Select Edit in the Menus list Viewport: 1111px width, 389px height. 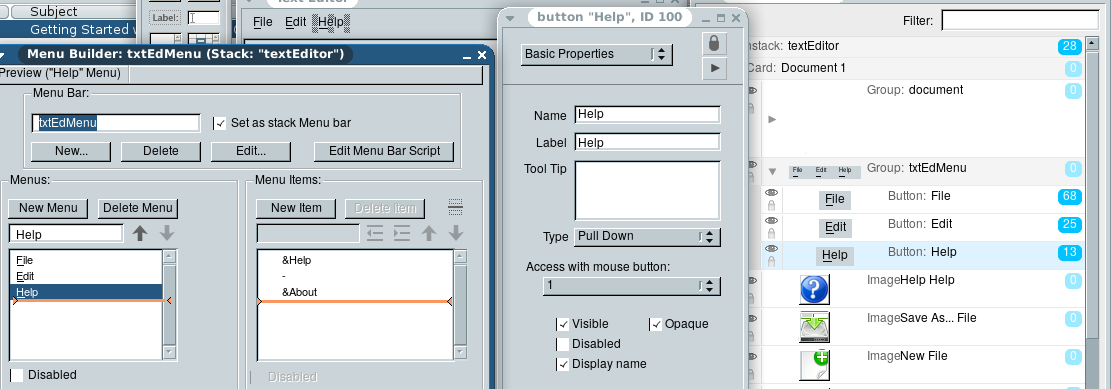(x=86, y=276)
